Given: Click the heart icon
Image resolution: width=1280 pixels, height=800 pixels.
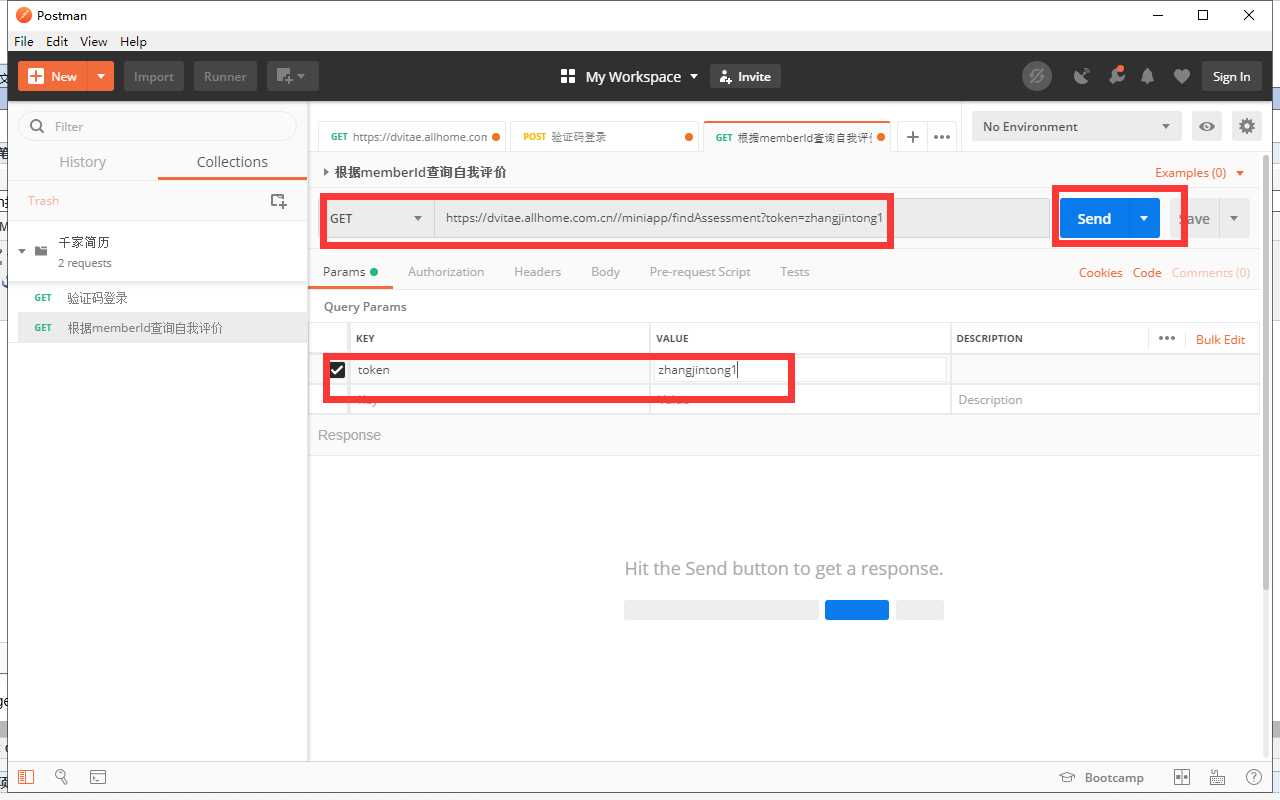Looking at the screenshot, I should tap(1181, 76).
